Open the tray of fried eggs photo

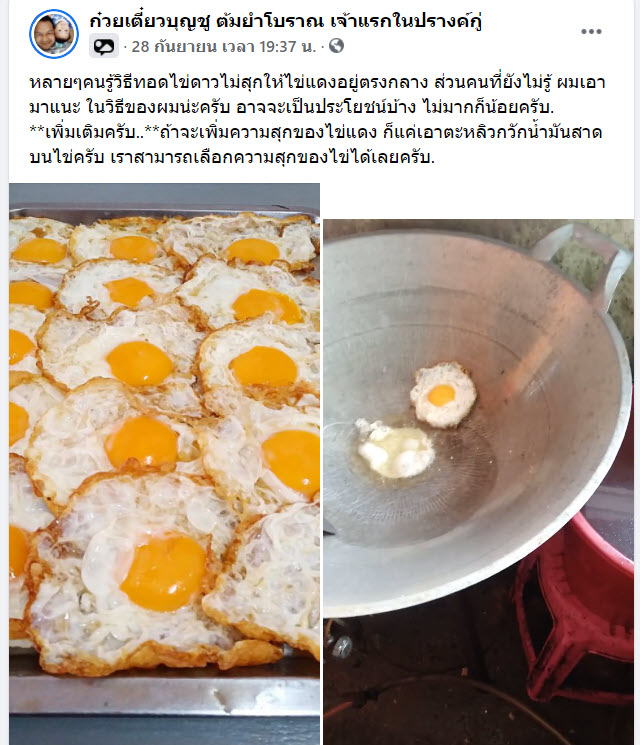pos(164,464)
